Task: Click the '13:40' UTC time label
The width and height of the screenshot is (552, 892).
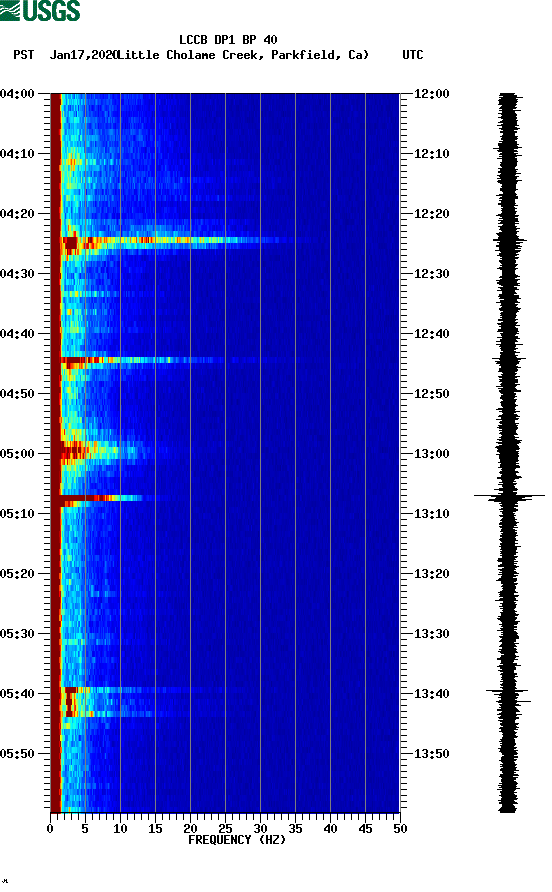Action: (x=431, y=694)
